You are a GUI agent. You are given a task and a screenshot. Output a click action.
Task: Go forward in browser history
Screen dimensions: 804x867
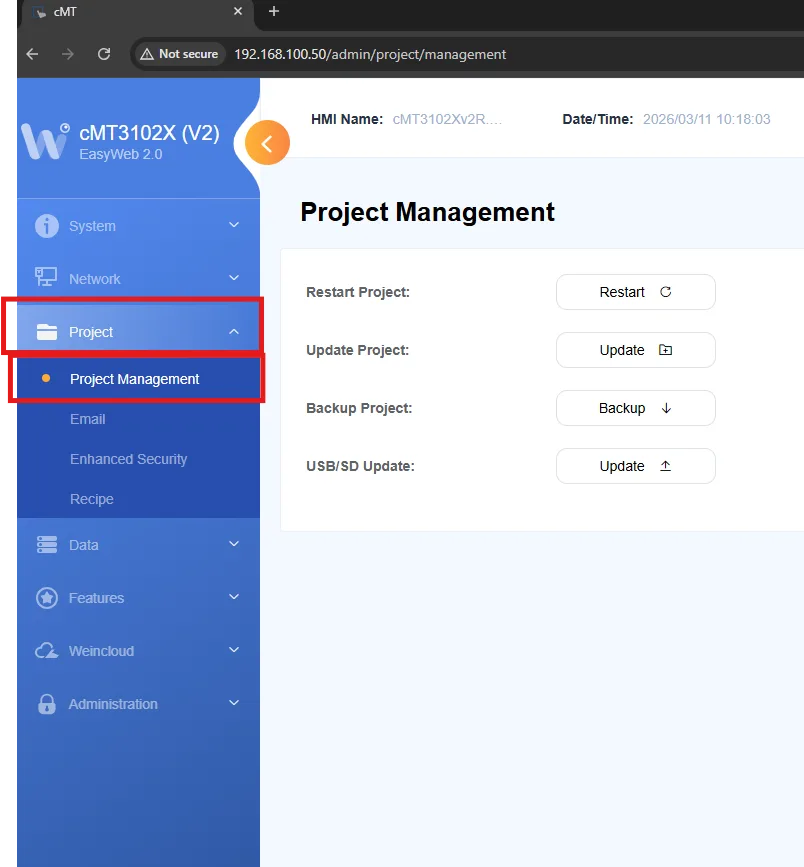click(67, 54)
